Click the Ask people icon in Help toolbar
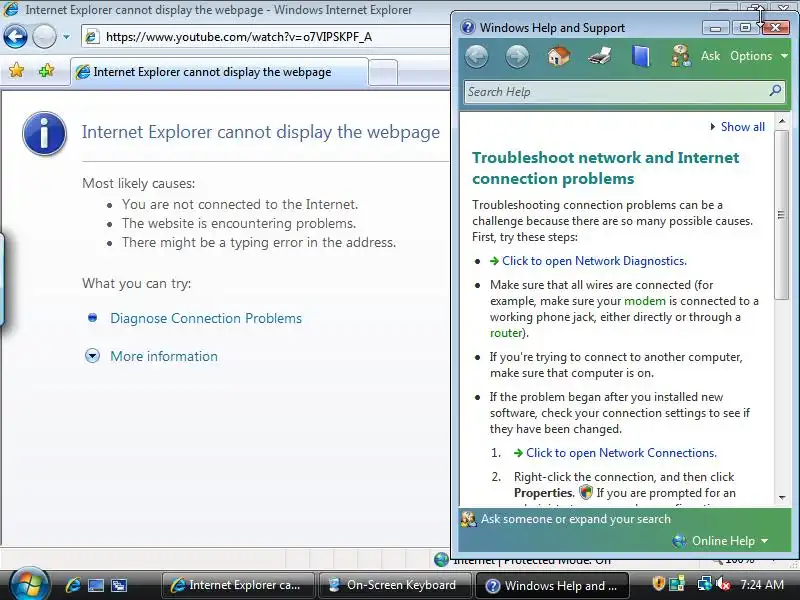This screenshot has height=600, width=800. pyautogui.click(x=681, y=56)
